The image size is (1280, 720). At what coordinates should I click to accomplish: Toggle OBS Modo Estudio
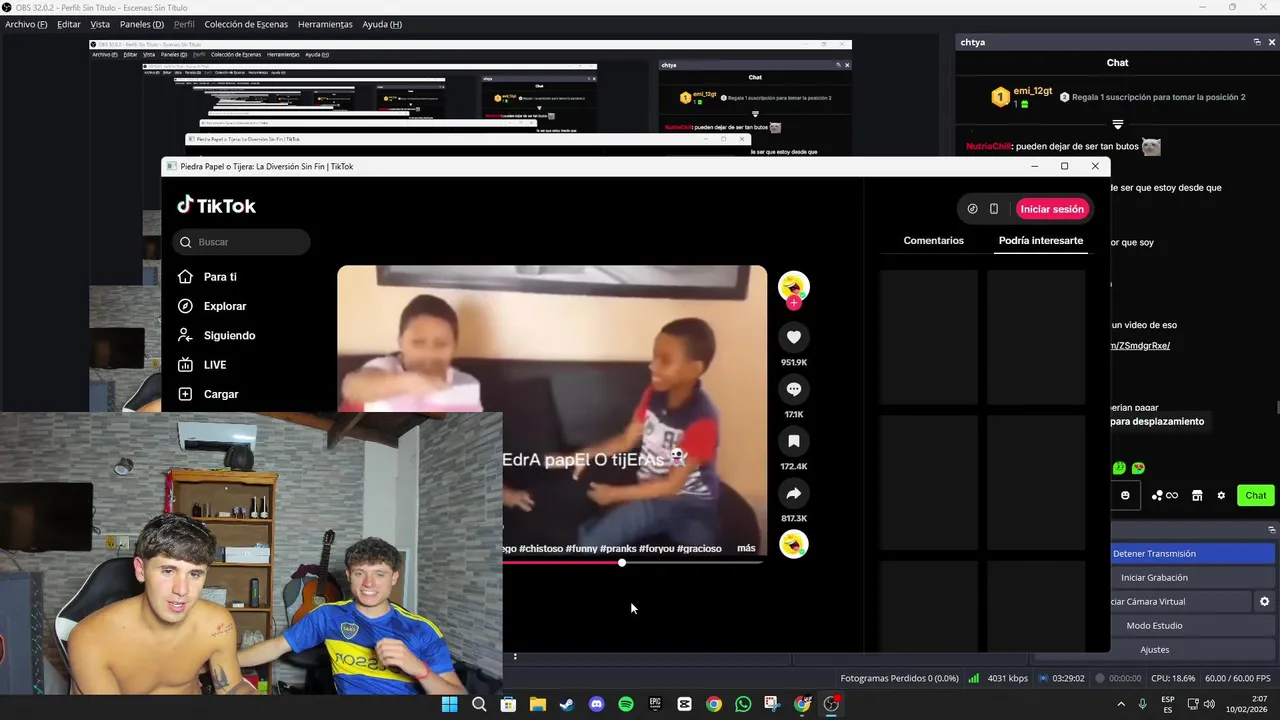point(1193,626)
